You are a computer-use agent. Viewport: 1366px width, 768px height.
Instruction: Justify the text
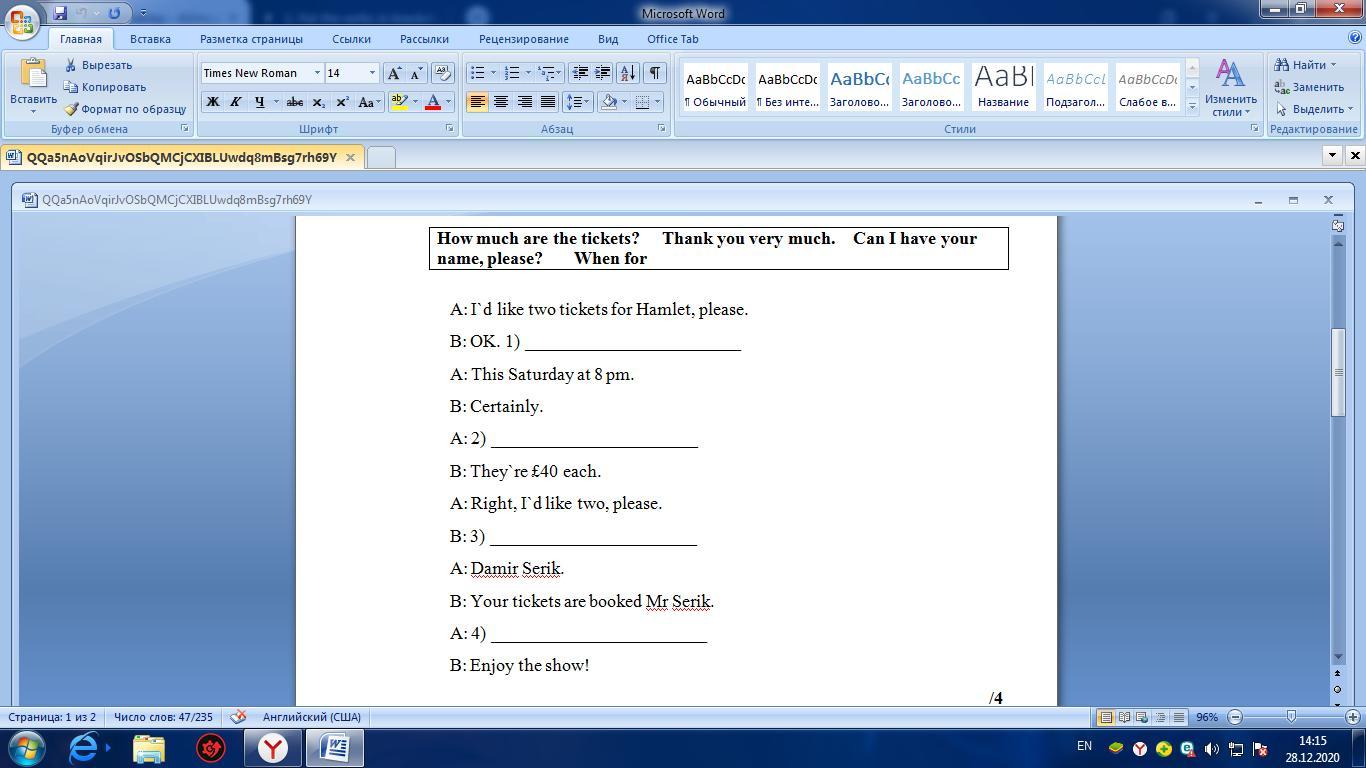pos(548,102)
